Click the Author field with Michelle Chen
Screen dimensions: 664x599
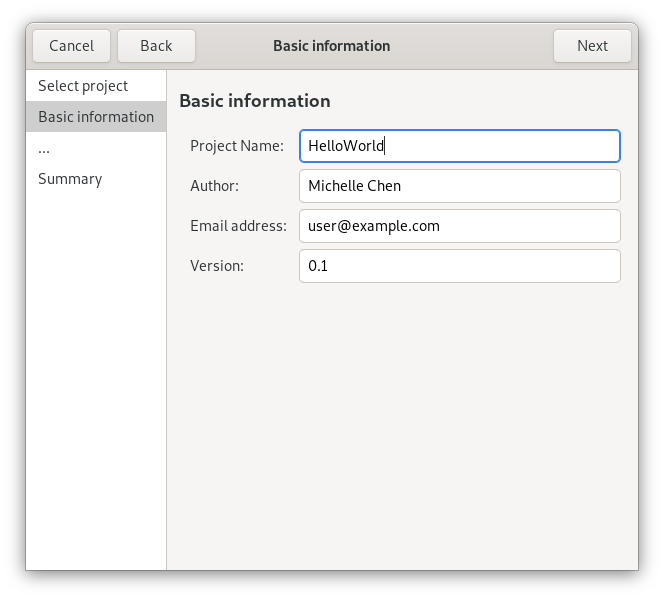pos(459,186)
